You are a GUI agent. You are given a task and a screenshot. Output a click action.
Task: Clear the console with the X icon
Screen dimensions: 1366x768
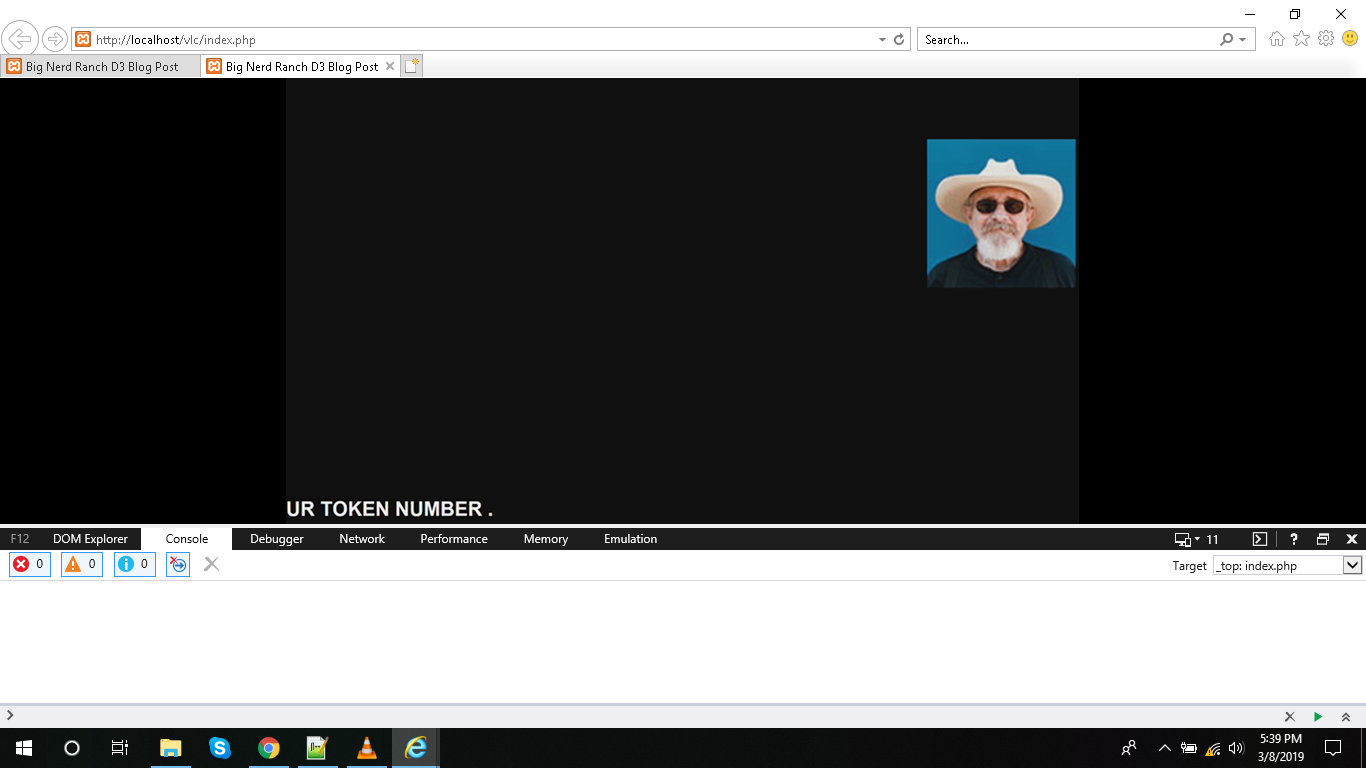211,564
